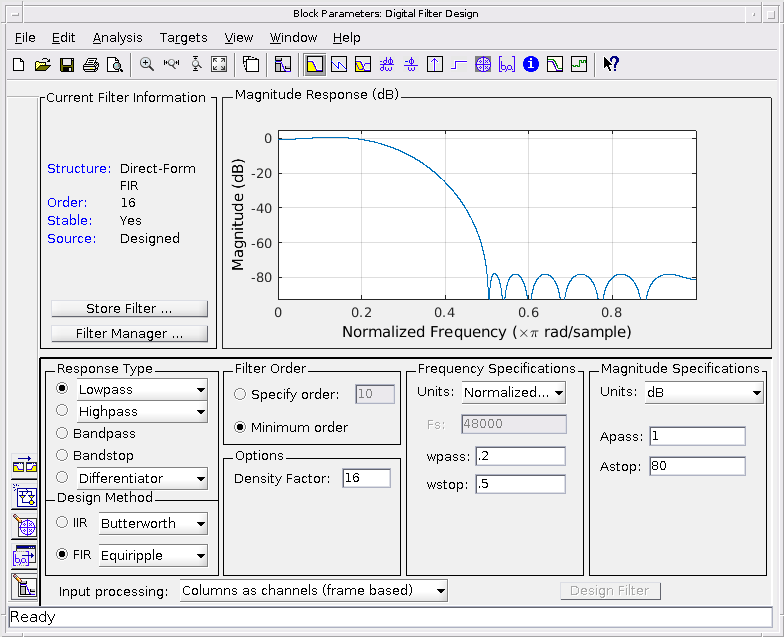Toggle the legend toolbar icon

250,64
